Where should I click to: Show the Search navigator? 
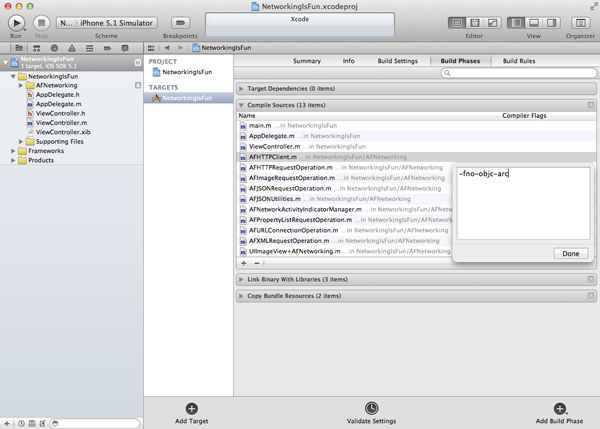tap(54, 48)
